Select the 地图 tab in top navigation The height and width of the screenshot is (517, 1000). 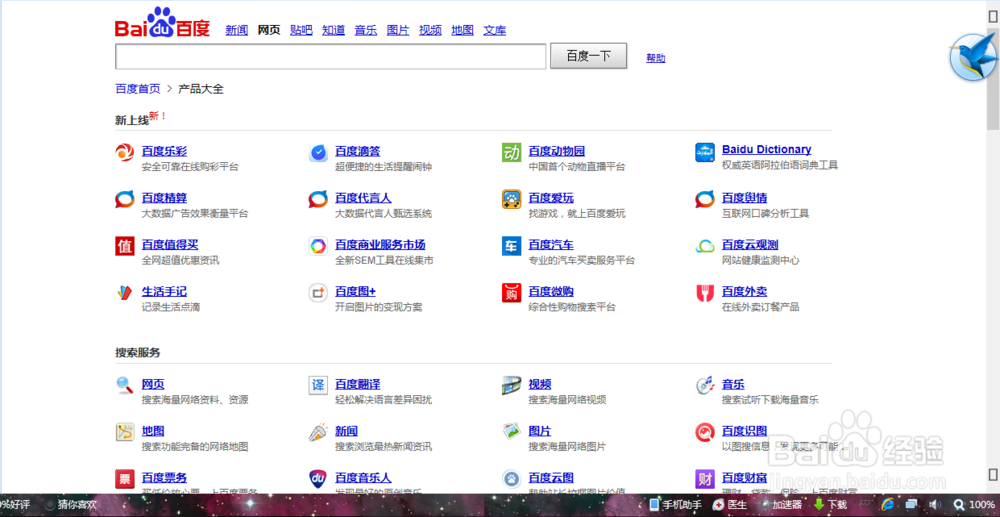[462, 30]
